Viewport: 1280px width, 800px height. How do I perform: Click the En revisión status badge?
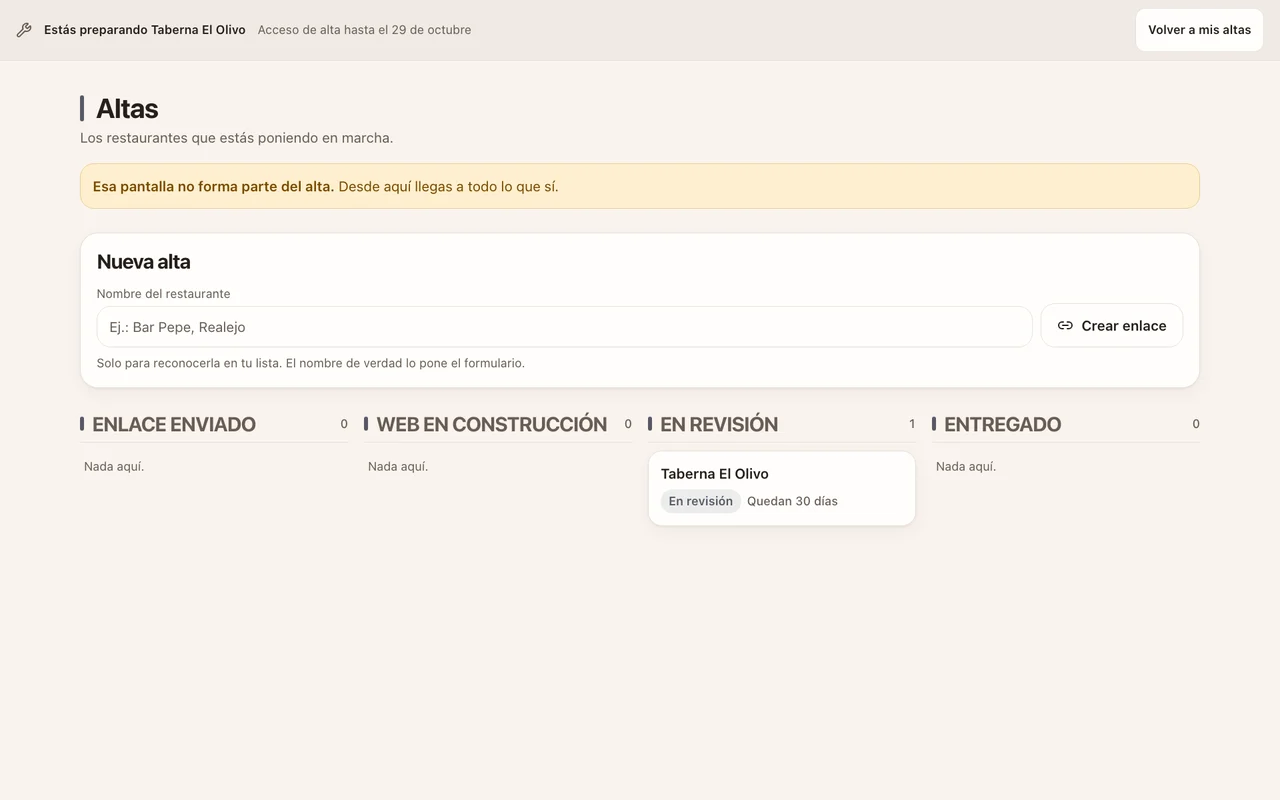[700, 501]
